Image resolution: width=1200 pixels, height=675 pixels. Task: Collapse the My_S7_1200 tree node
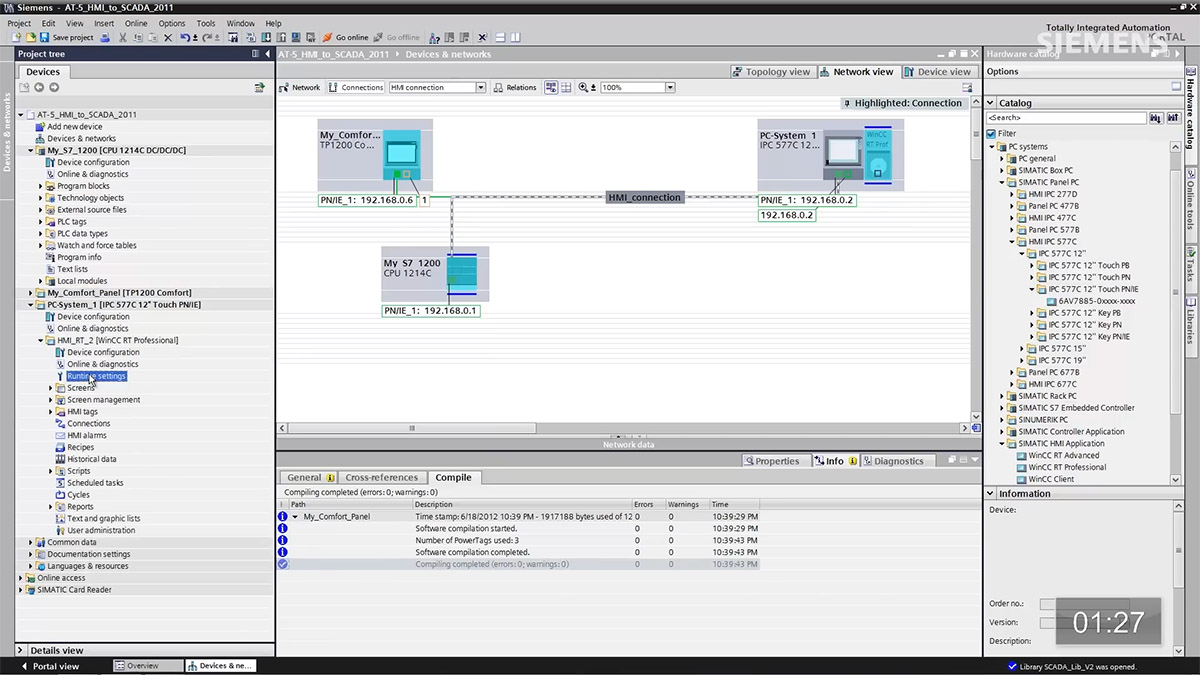click(x=30, y=150)
